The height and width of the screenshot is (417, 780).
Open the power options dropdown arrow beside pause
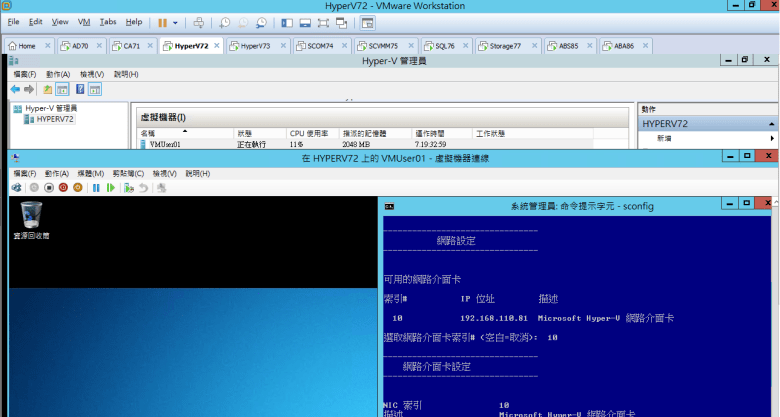pos(176,21)
